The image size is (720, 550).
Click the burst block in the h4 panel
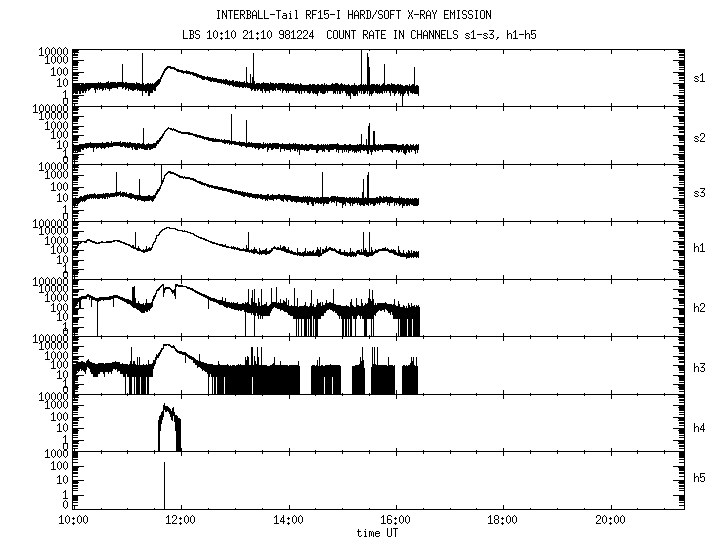[x=170, y=428]
